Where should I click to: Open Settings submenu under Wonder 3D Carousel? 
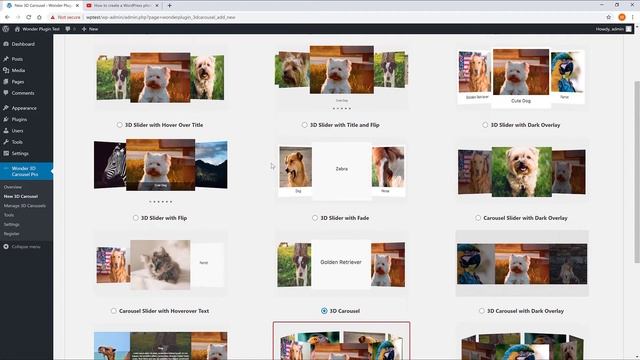(11, 224)
